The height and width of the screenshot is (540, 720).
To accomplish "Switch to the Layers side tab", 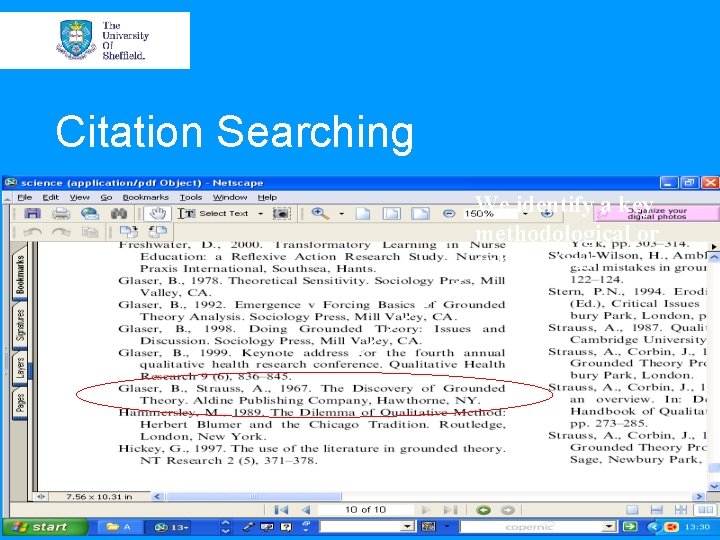I will point(20,368).
